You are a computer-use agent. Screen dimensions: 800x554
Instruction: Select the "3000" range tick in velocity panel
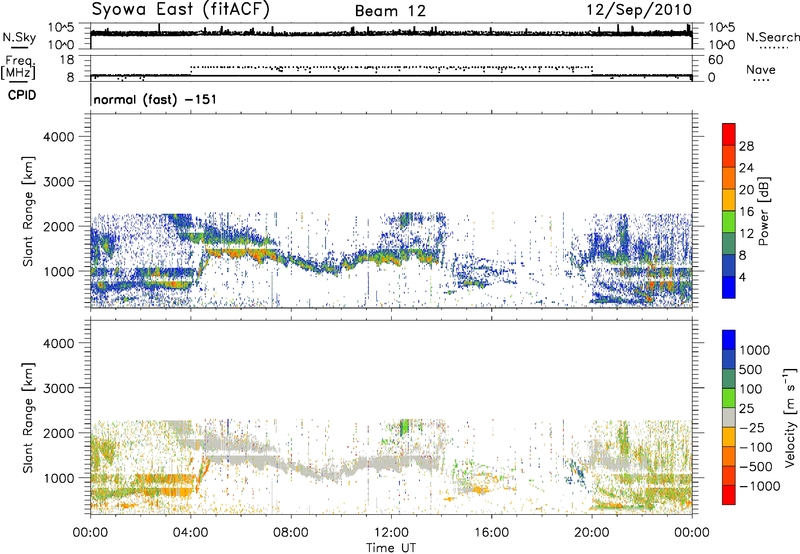point(59,388)
